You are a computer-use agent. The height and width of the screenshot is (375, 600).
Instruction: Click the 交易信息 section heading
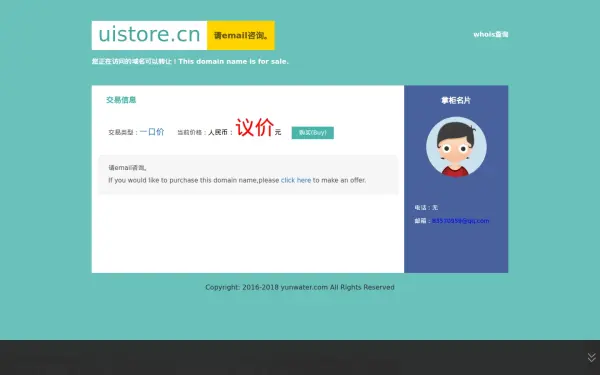[x=121, y=100]
